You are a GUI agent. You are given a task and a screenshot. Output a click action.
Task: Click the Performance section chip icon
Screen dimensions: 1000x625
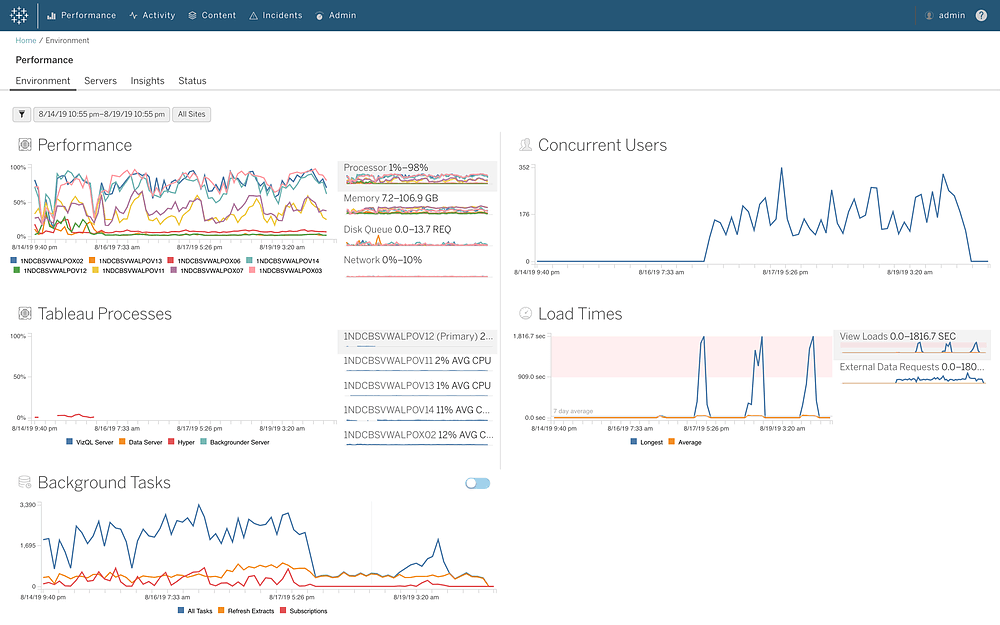click(x=25, y=145)
